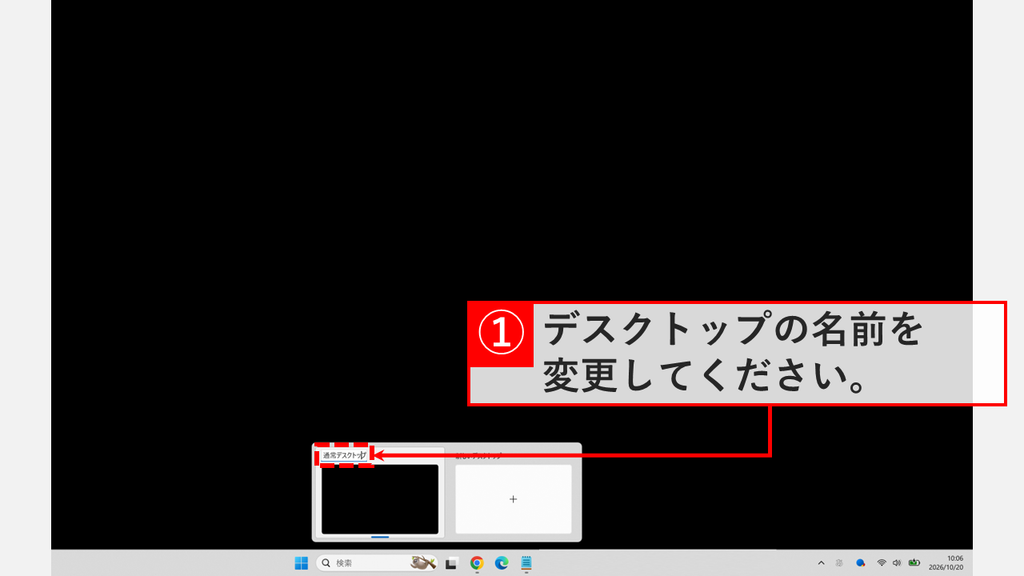The image size is (1024, 576).
Task: Open the clock showing 10:06 and 2026/10/20
Action: tap(946, 563)
